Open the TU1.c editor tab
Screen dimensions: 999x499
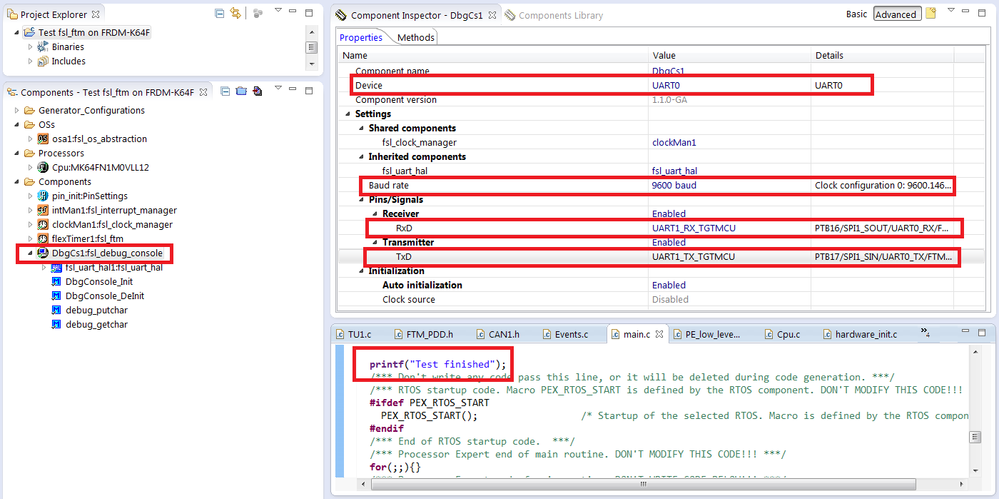(354, 333)
